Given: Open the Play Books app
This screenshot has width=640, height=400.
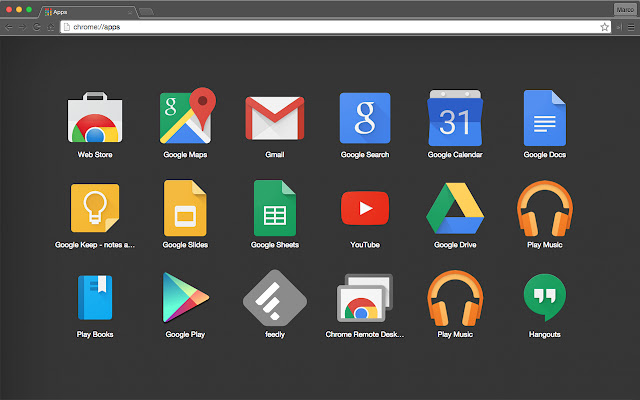Looking at the screenshot, I should (x=95, y=298).
